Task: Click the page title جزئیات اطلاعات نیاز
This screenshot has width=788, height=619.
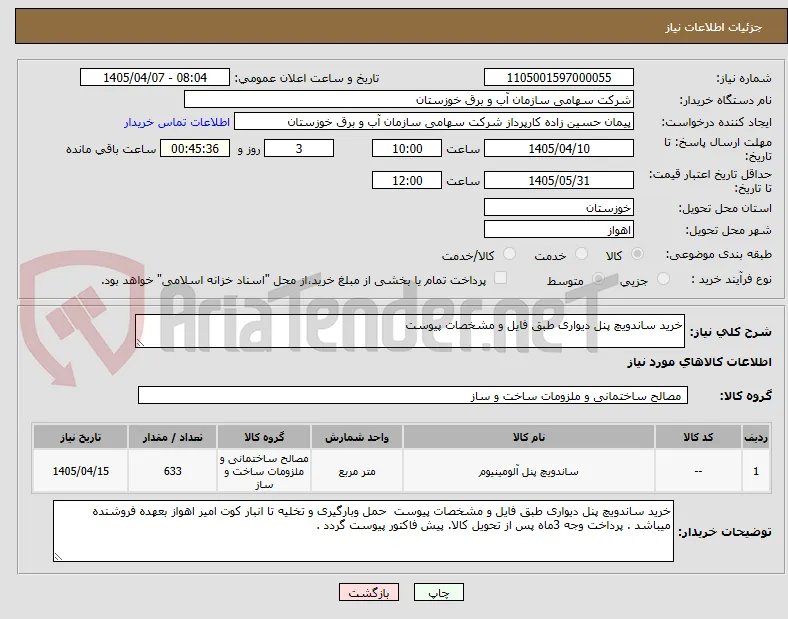Action: 714,27
